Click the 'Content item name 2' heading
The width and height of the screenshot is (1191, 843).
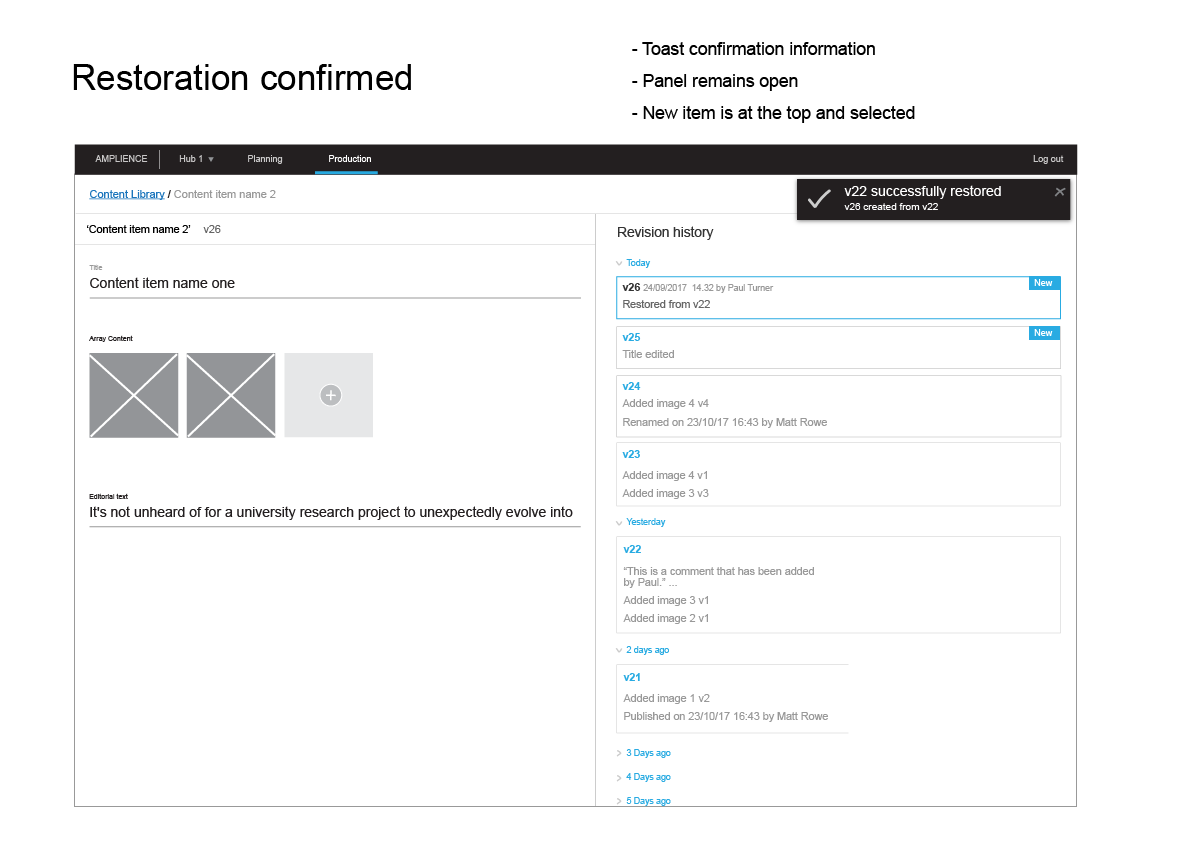138,229
